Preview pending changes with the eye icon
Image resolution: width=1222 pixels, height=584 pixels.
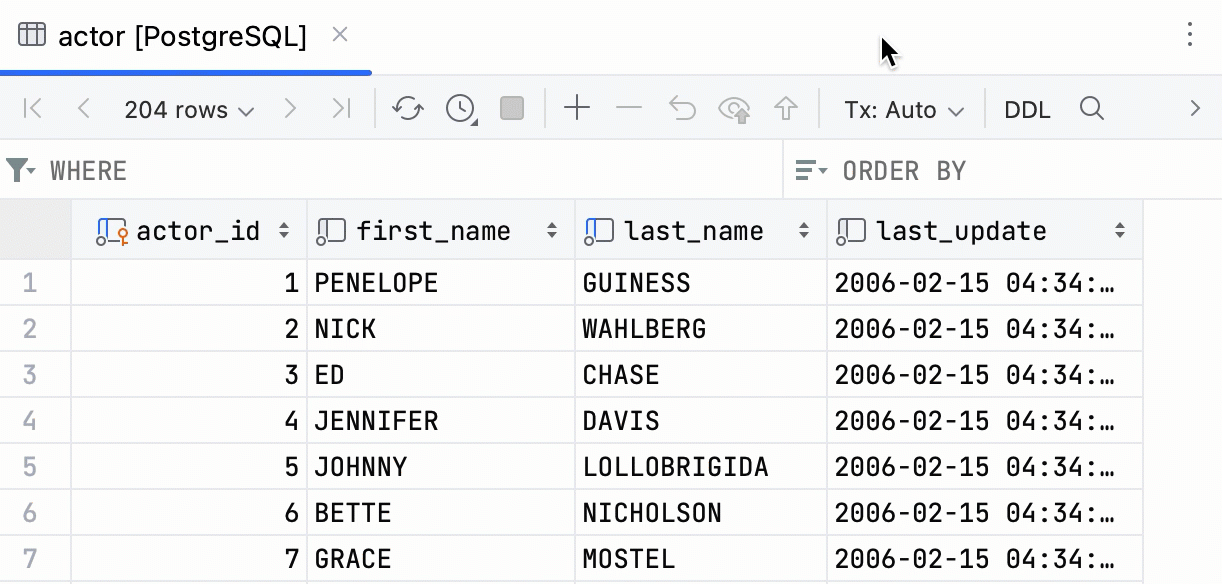(x=735, y=109)
